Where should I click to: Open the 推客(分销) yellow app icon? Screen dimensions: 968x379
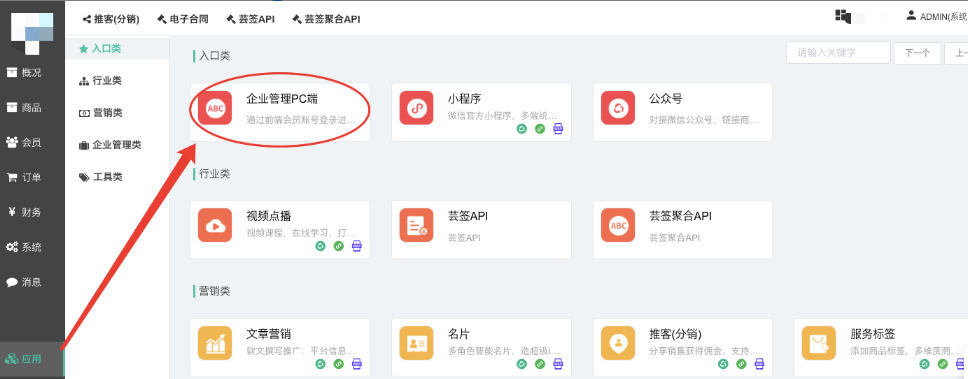coord(617,343)
